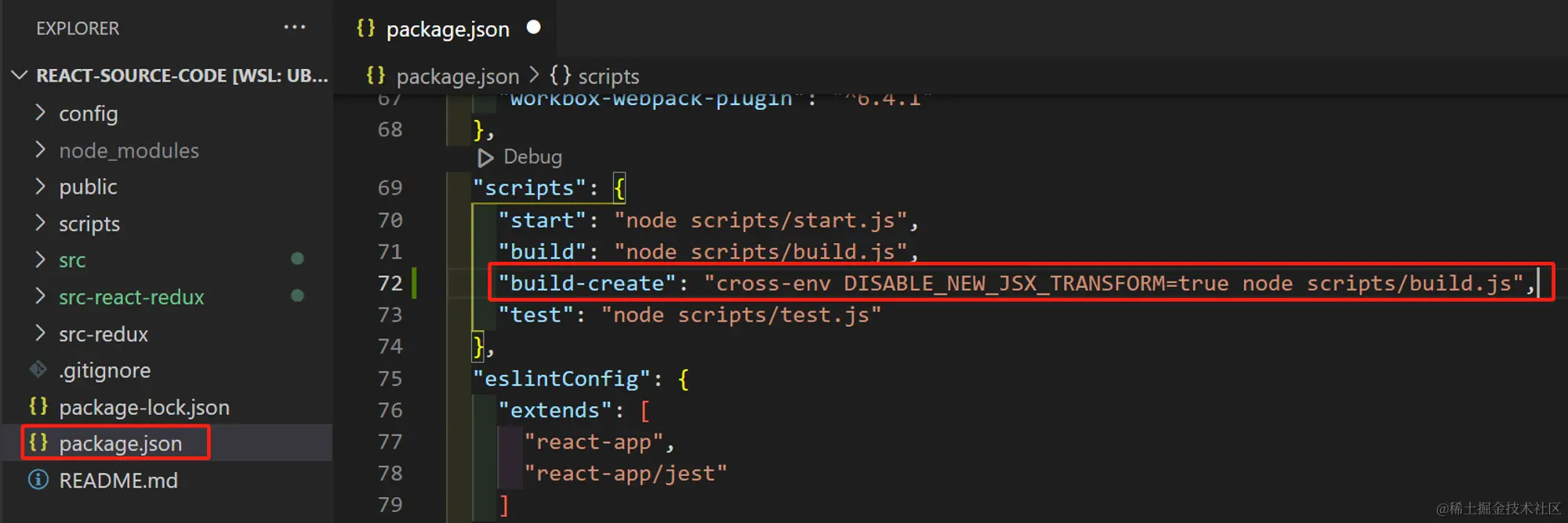Click DISABLE_NEW_JSX_TRANSFORM=true in line 72
Screen dimensions: 1568x523
(1036, 283)
